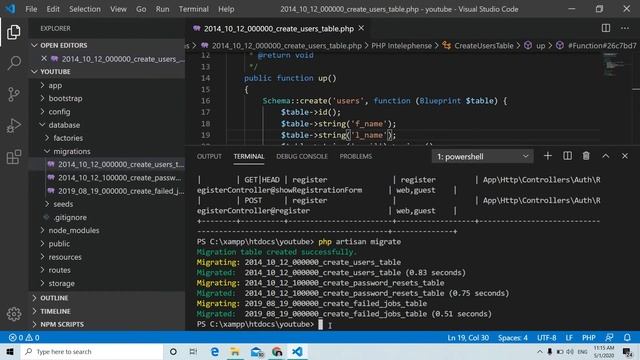640x360 pixels.
Task: Close the file in Open Editors list
Action: tap(44, 59)
